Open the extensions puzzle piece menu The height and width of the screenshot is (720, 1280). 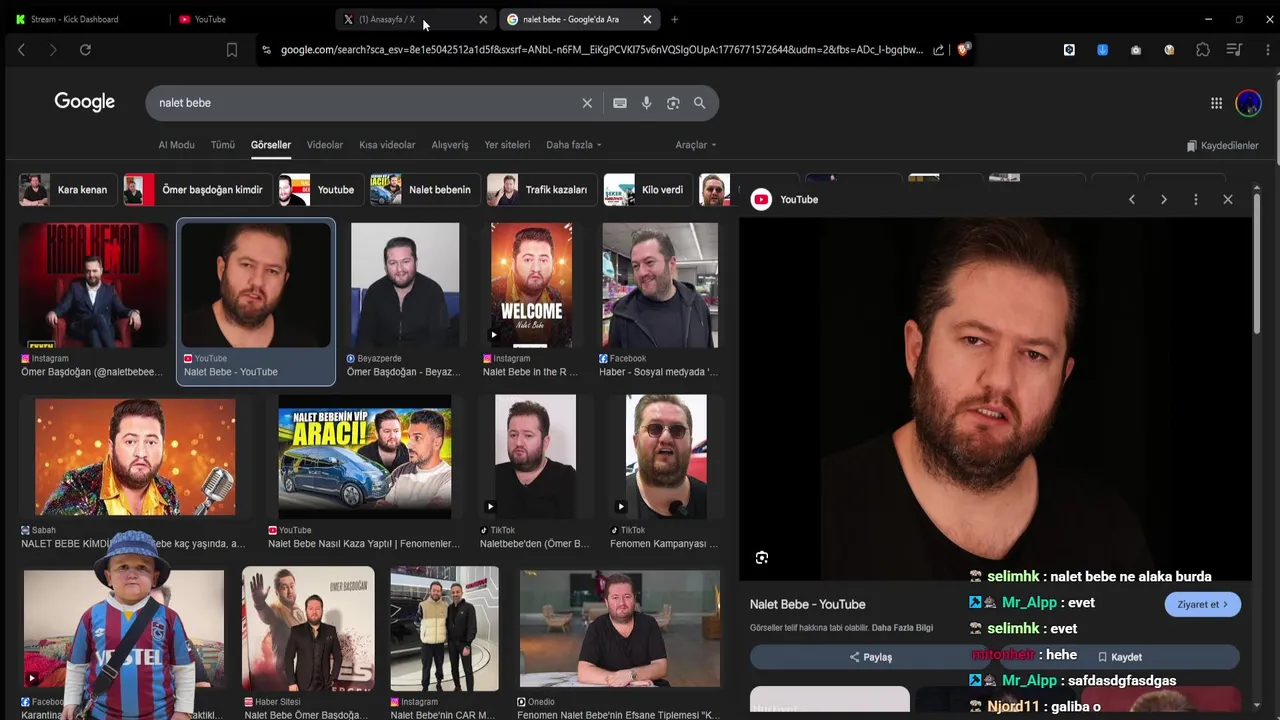click(1203, 49)
